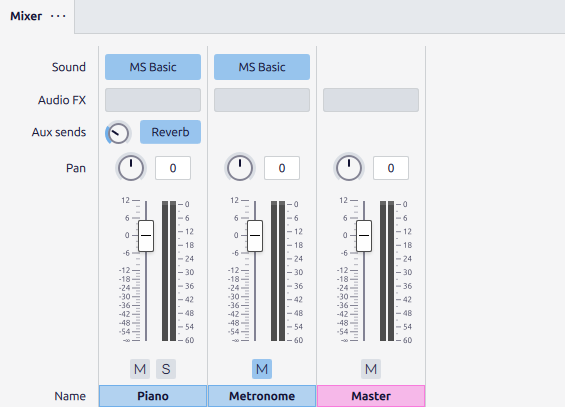
Task: Click the Piano aux send level knob
Action: click(x=118, y=133)
